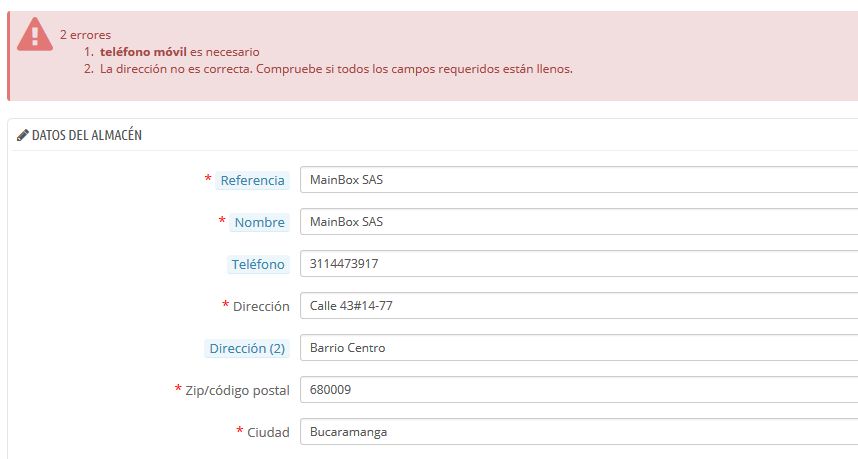Click the Zip/código postal label
This screenshot has width=858, height=459.
[239, 391]
